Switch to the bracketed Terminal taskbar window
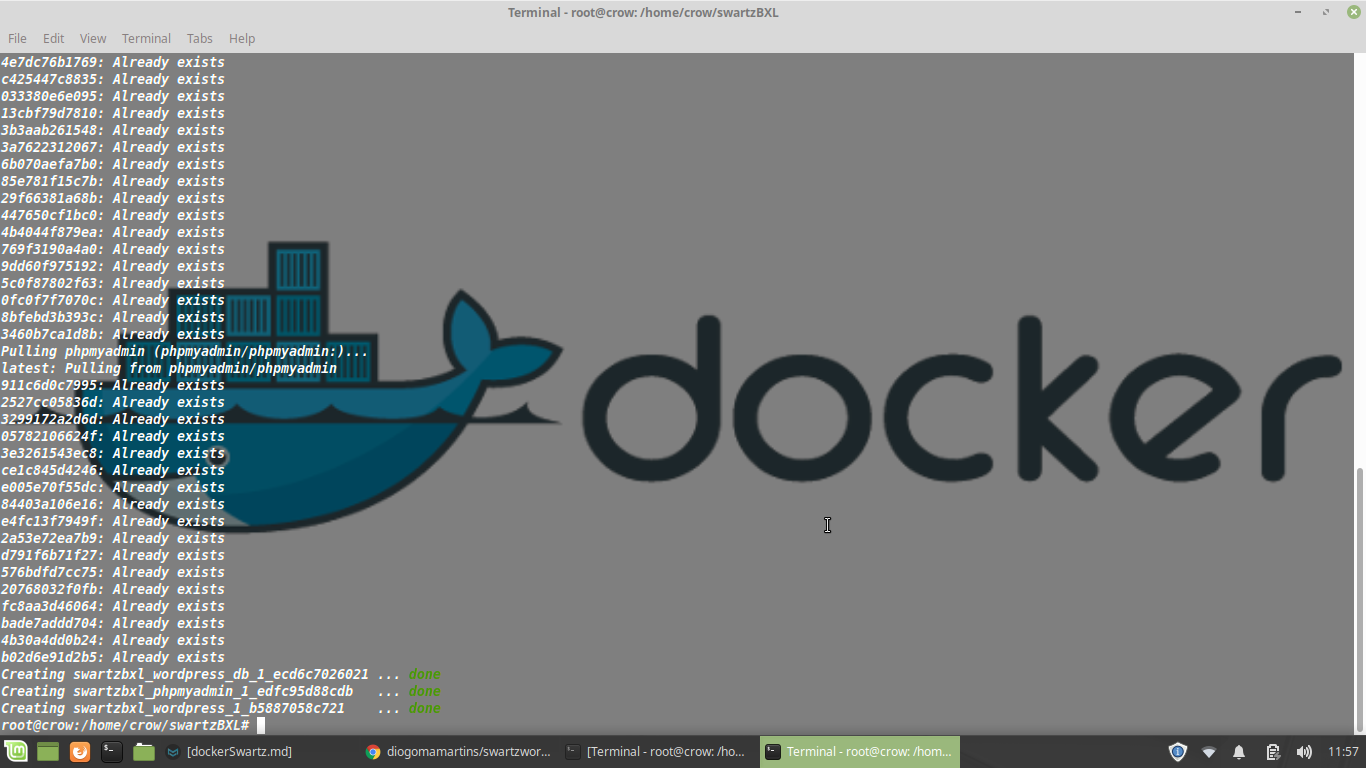Viewport: 1366px width, 768px height. tap(659, 752)
